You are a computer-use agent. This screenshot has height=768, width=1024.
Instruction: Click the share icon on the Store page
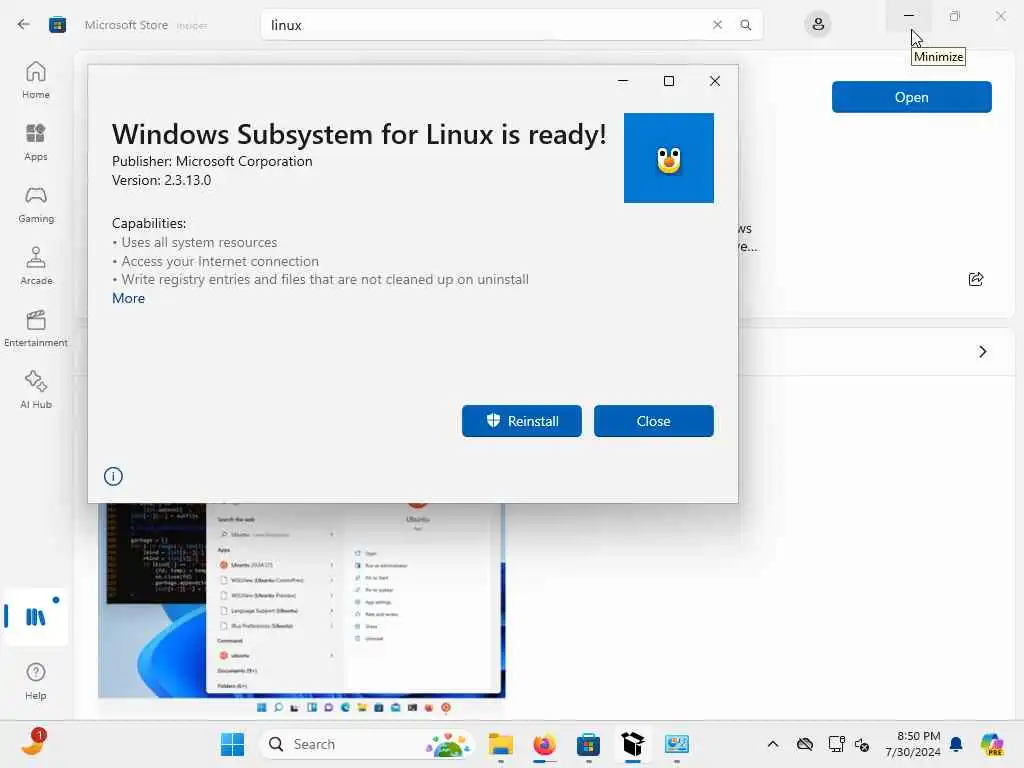[976, 280]
